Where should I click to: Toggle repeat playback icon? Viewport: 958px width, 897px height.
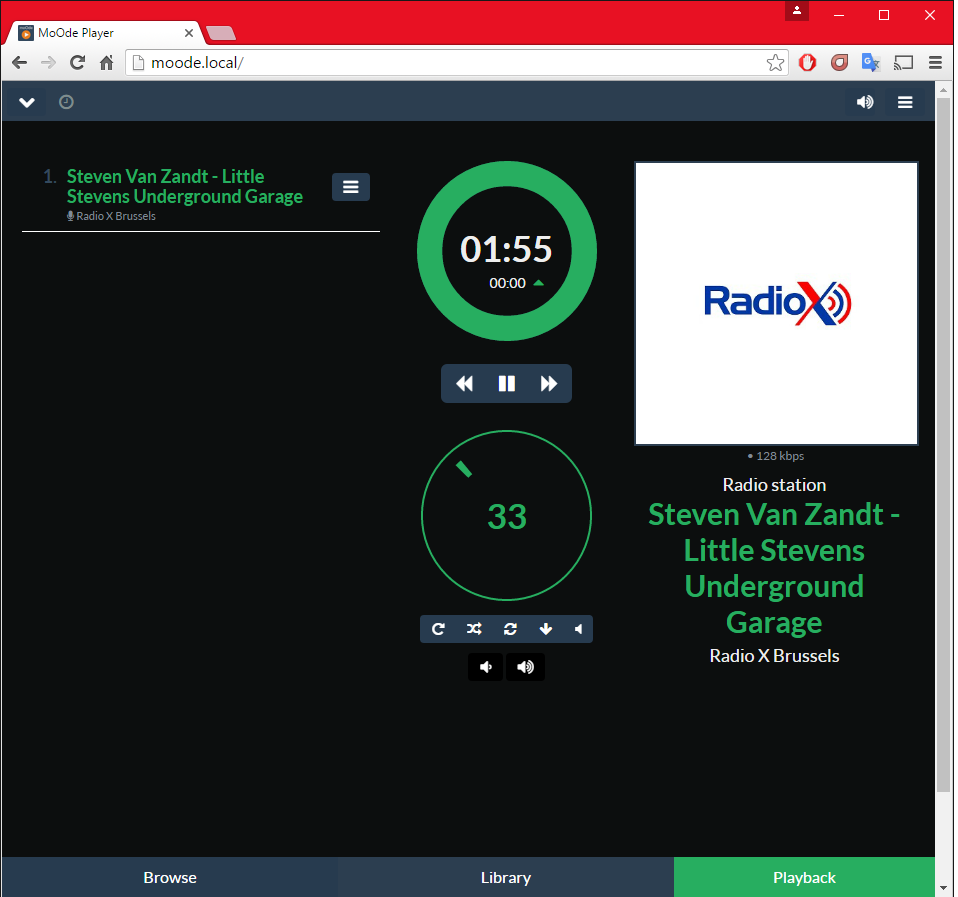click(x=438, y=629)
